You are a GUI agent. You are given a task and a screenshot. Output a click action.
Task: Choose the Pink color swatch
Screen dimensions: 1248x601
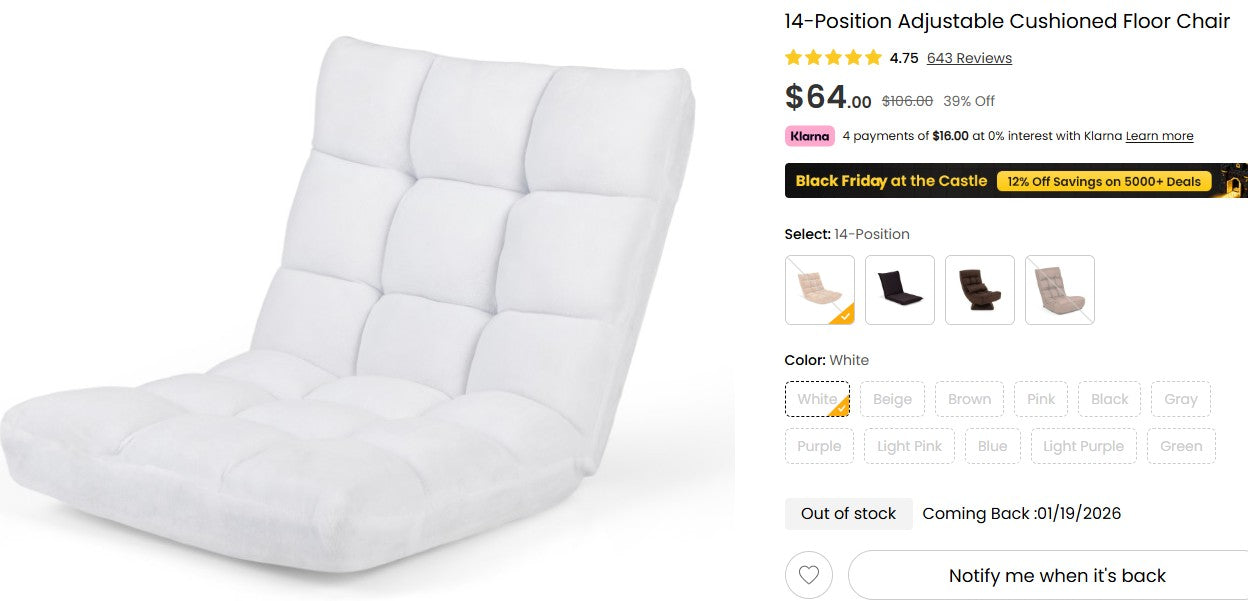(1040, 398)
